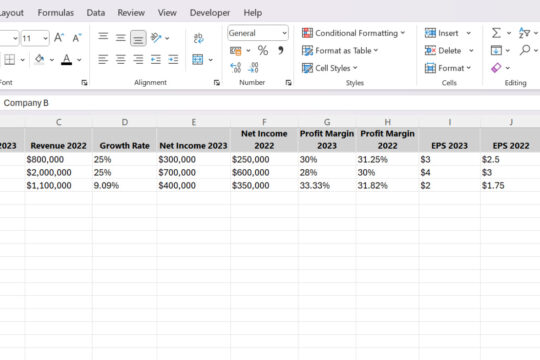Align text right
This screenshot has height=360, width=540.
(138, 59)
